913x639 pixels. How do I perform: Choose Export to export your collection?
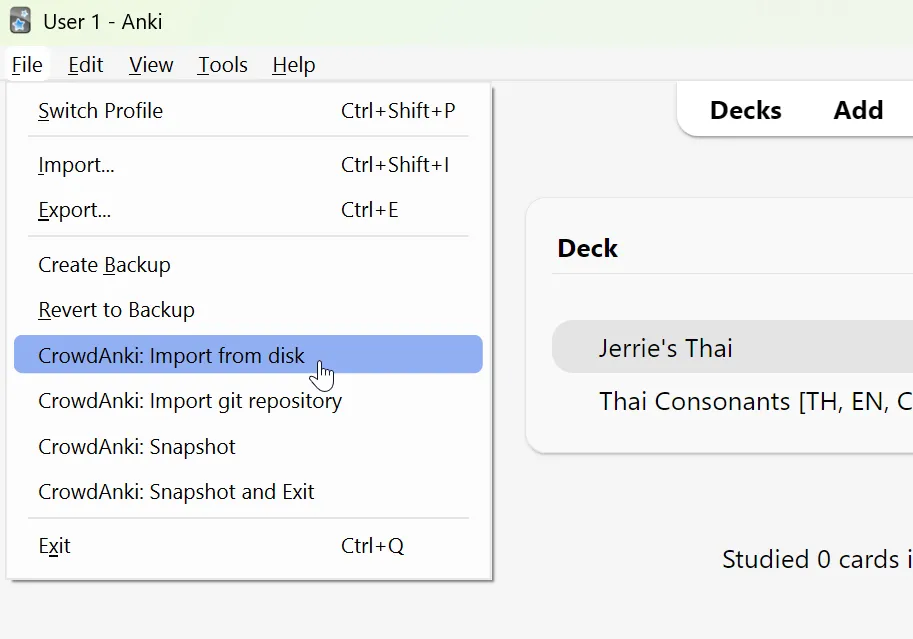[73, 210]
